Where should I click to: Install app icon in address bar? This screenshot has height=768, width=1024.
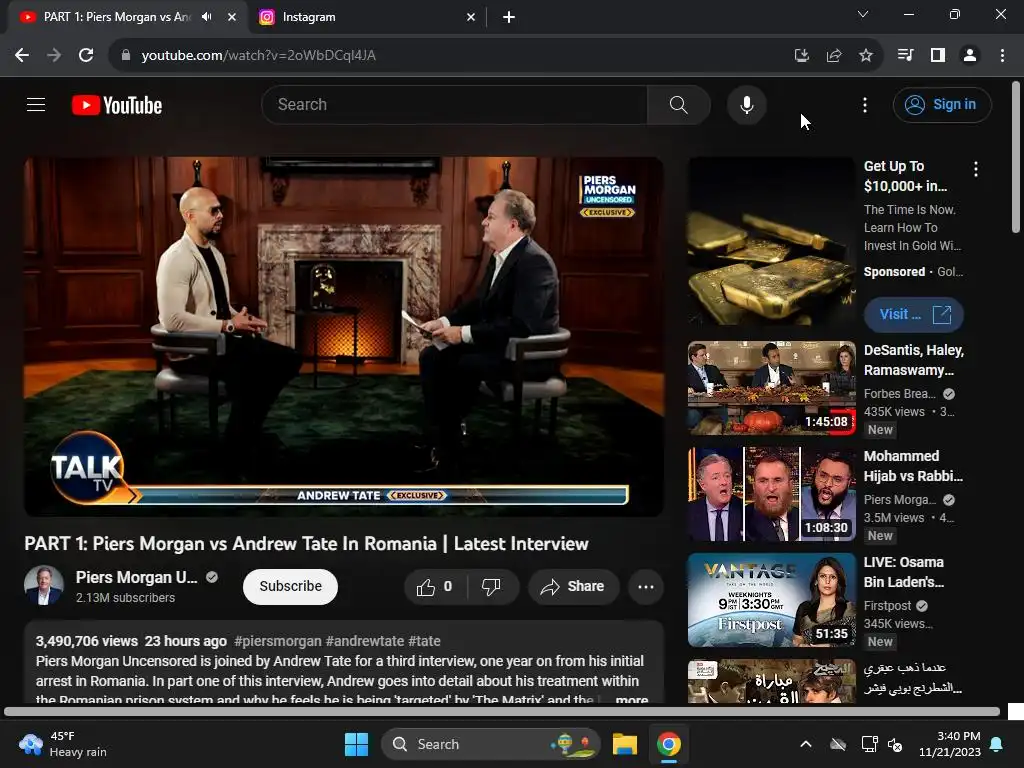click(801, 56)
